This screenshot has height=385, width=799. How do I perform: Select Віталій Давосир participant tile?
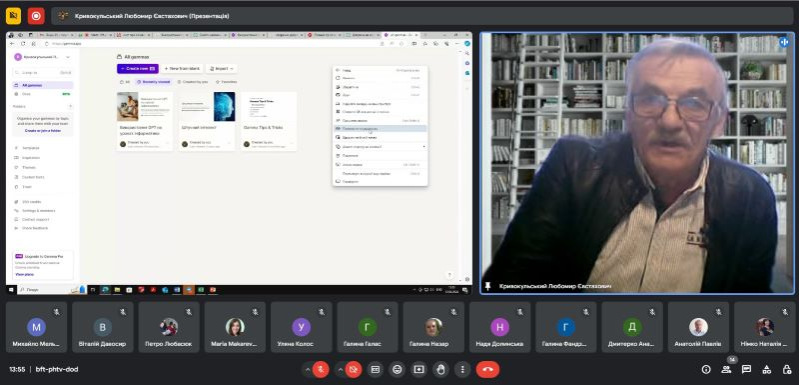102,327
